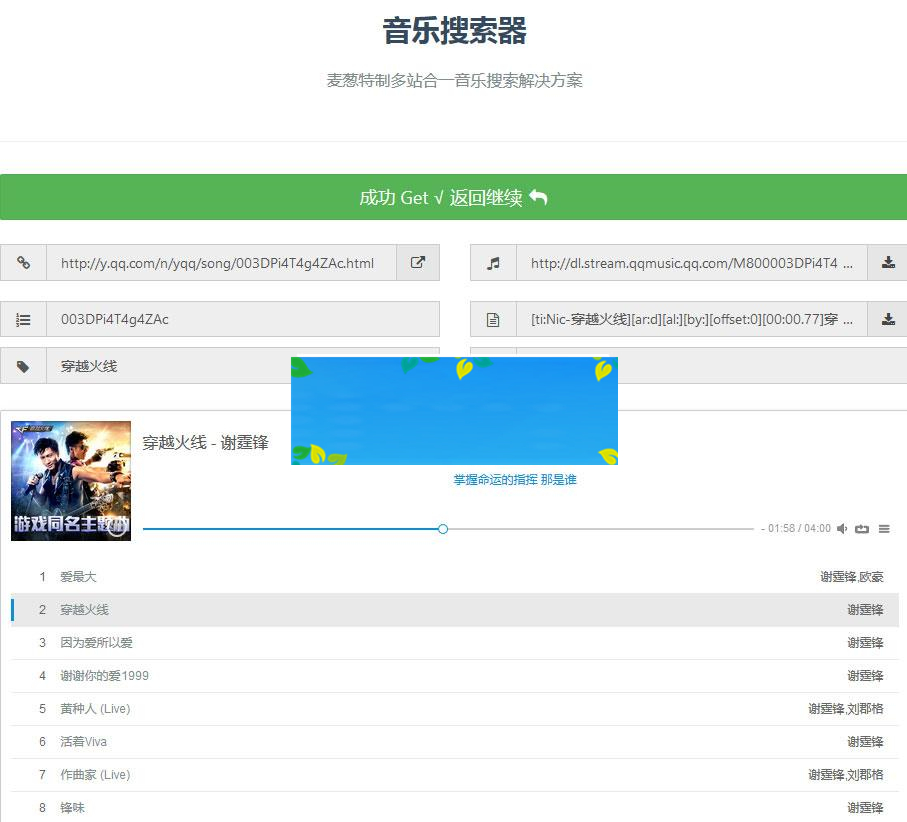Select track 爱最大 in the playlist

click(75, 576)
